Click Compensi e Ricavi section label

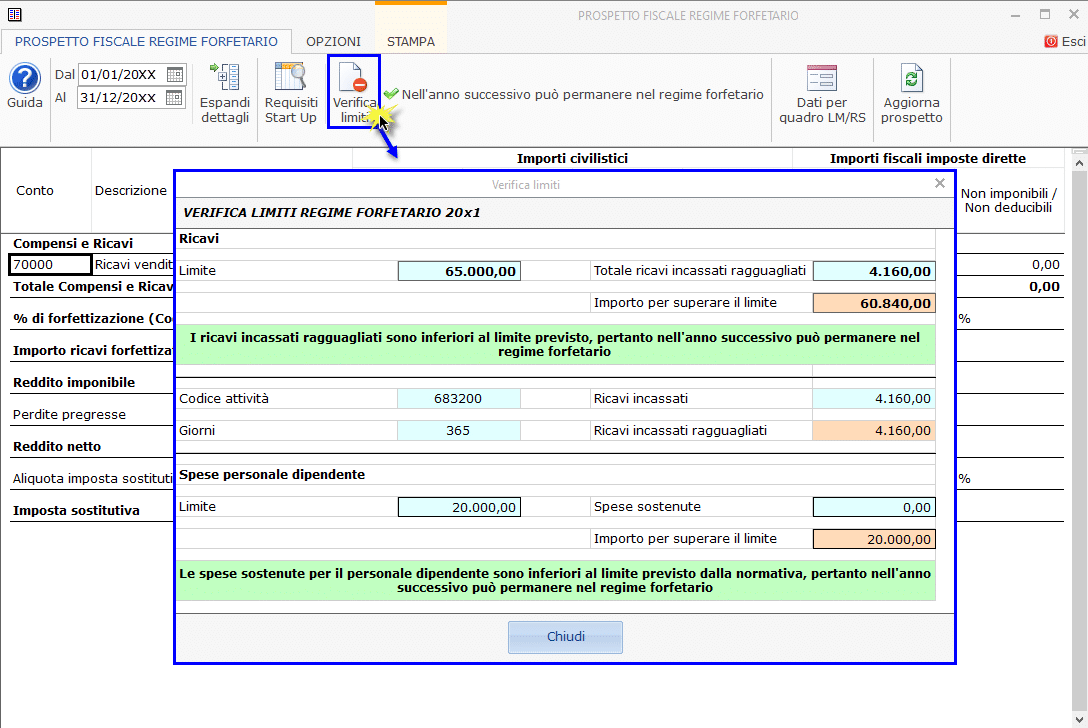73,244
